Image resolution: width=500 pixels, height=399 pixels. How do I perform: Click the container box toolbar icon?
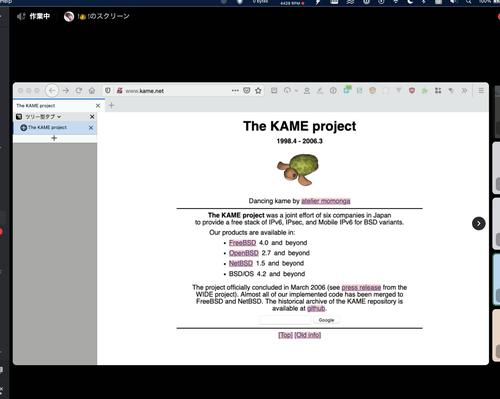274,90
